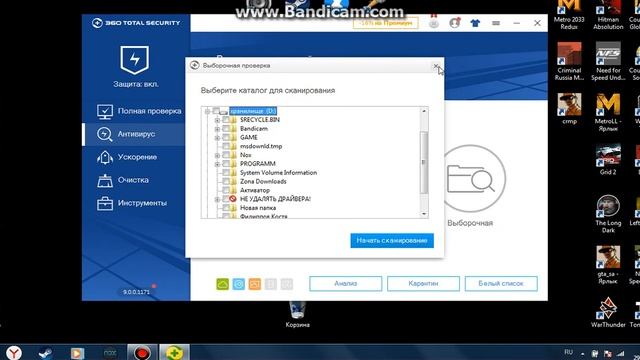Go to the Очистка cleanup section
640x360 pixels.
point(122,180)
